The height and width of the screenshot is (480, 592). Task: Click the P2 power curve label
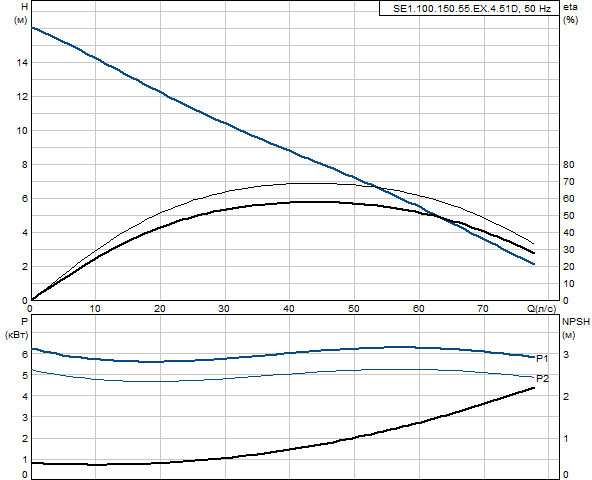point(543,378)
